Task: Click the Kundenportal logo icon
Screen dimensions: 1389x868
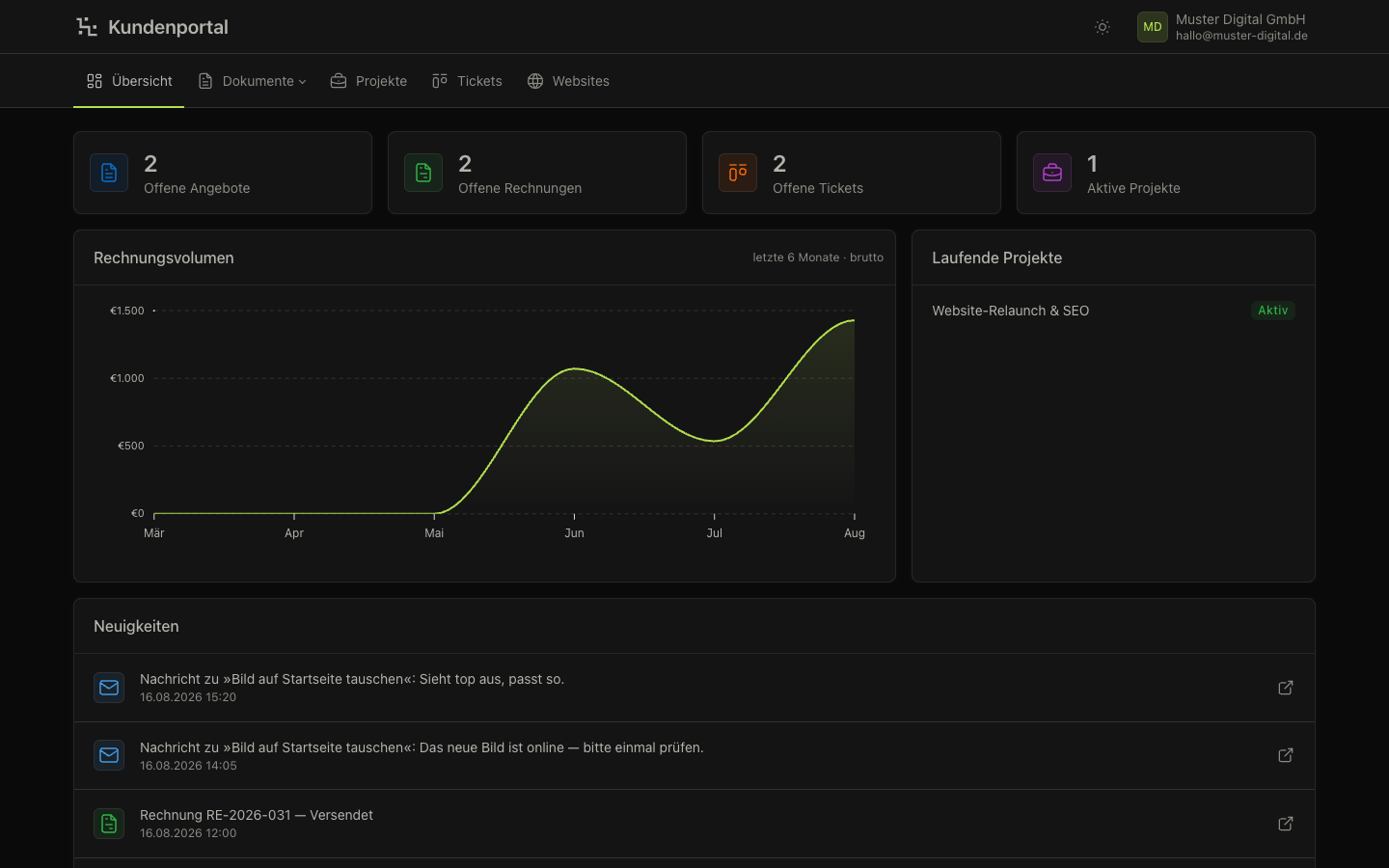Action: click(87, 27)
